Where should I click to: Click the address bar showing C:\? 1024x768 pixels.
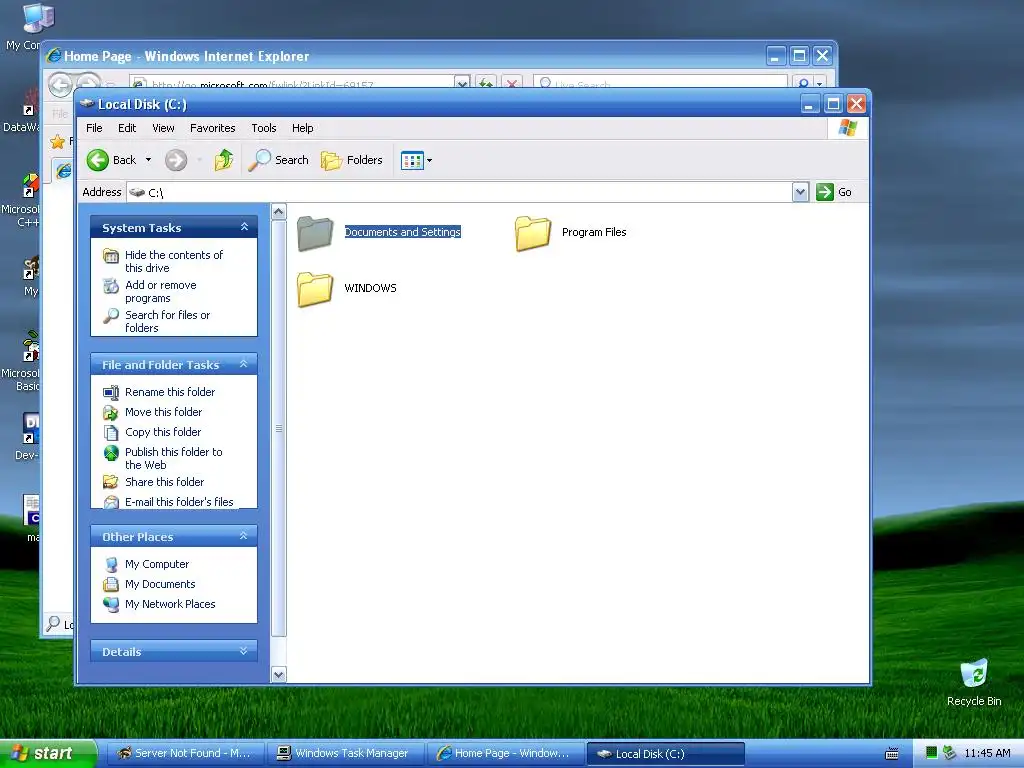(460, 192)
